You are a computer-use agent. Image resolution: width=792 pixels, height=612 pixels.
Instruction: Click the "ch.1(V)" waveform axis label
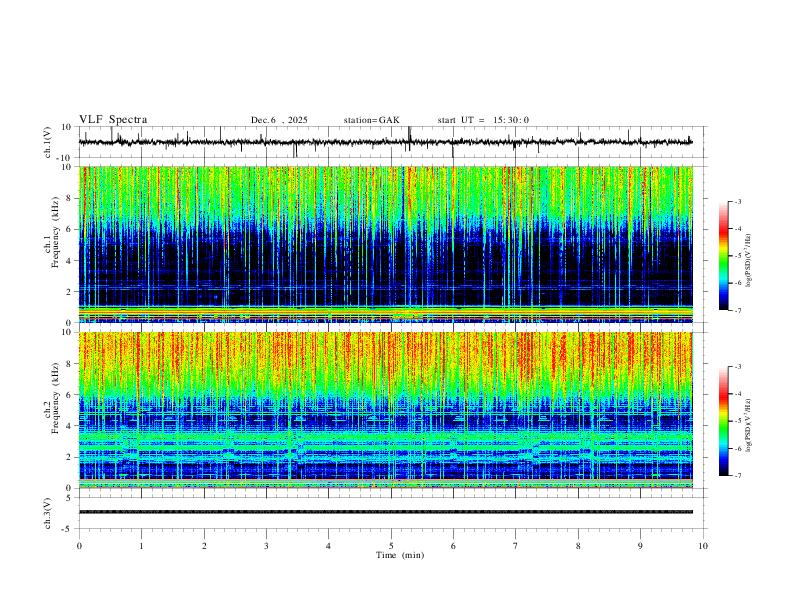[47, 142]
